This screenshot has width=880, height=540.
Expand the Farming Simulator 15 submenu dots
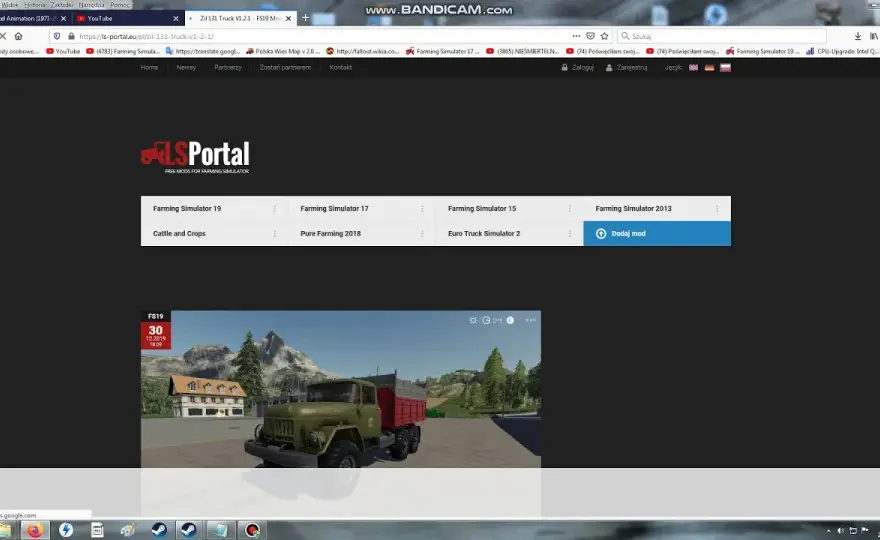(x=570, y=208)
